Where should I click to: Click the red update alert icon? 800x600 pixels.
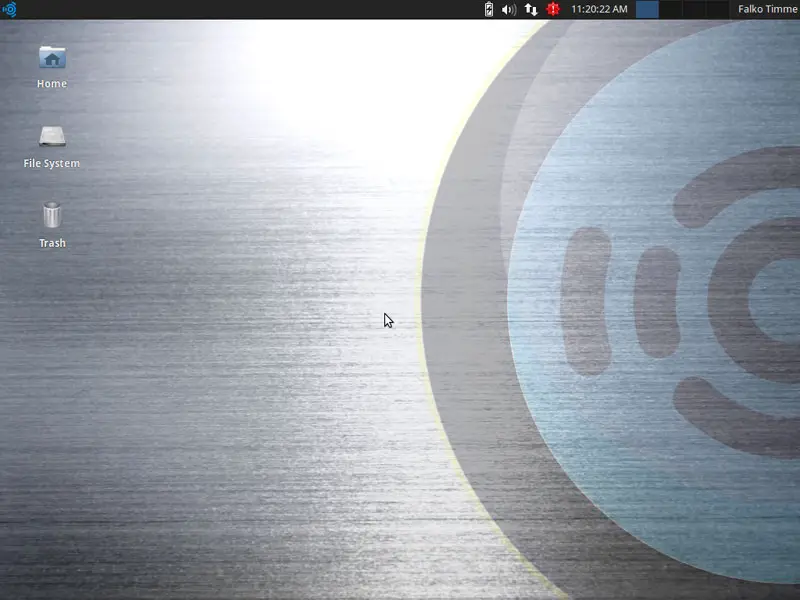click(x=553, y=9)
